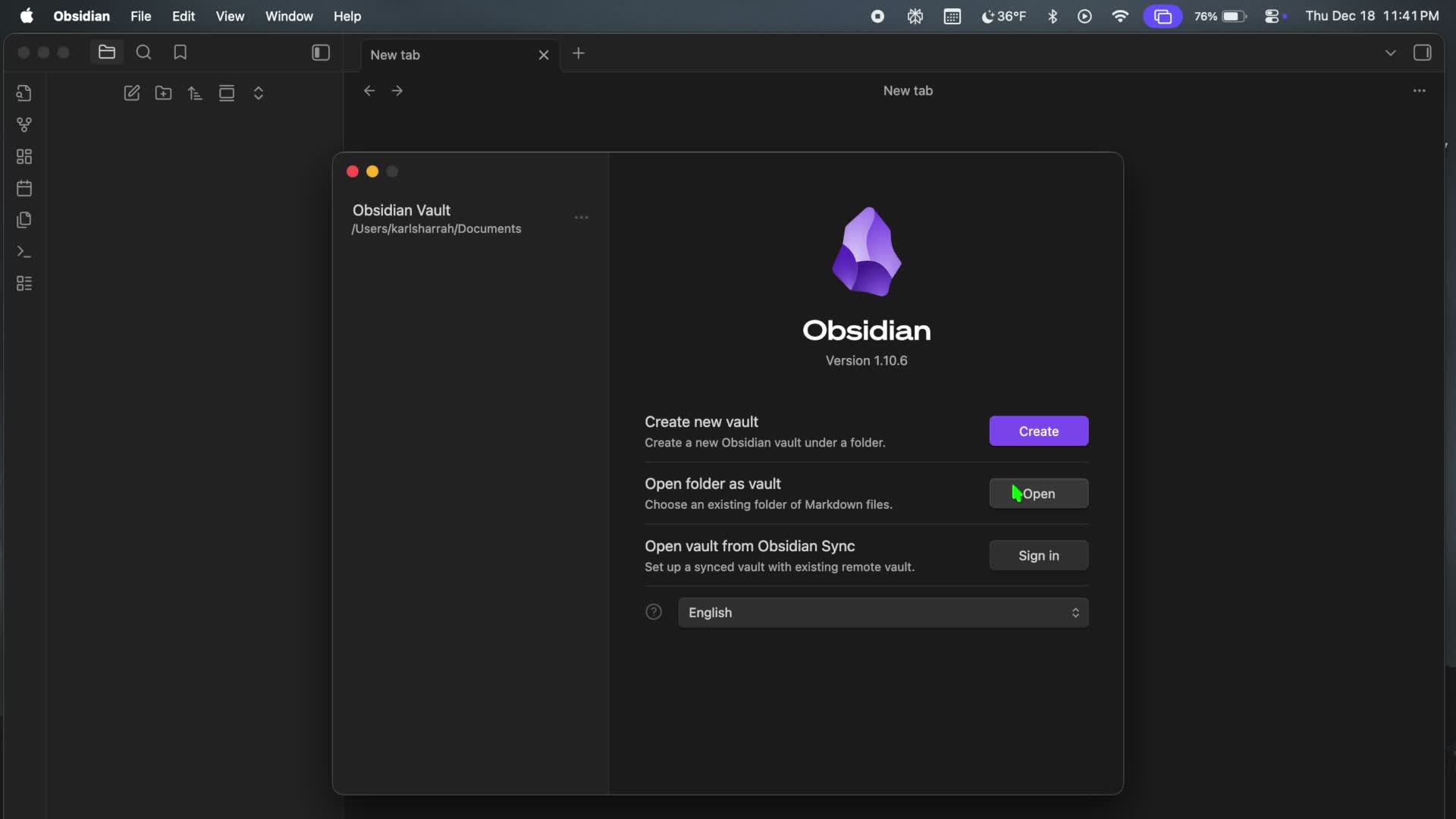Image resolution: width=1456 pixels, height=819 pixels.
Task: Open the Help menu
Action: point(347,16)
